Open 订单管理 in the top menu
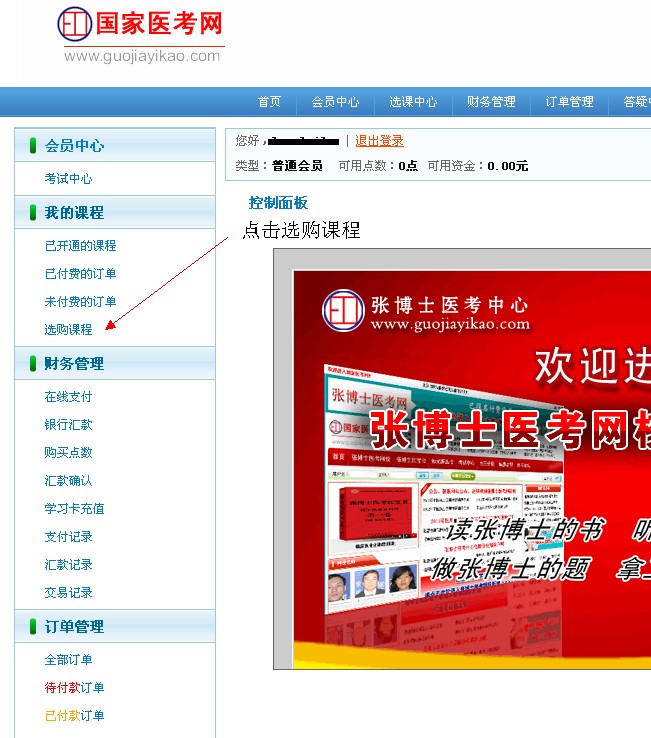This screenshot has height=738, width=651. click(569, 102)
